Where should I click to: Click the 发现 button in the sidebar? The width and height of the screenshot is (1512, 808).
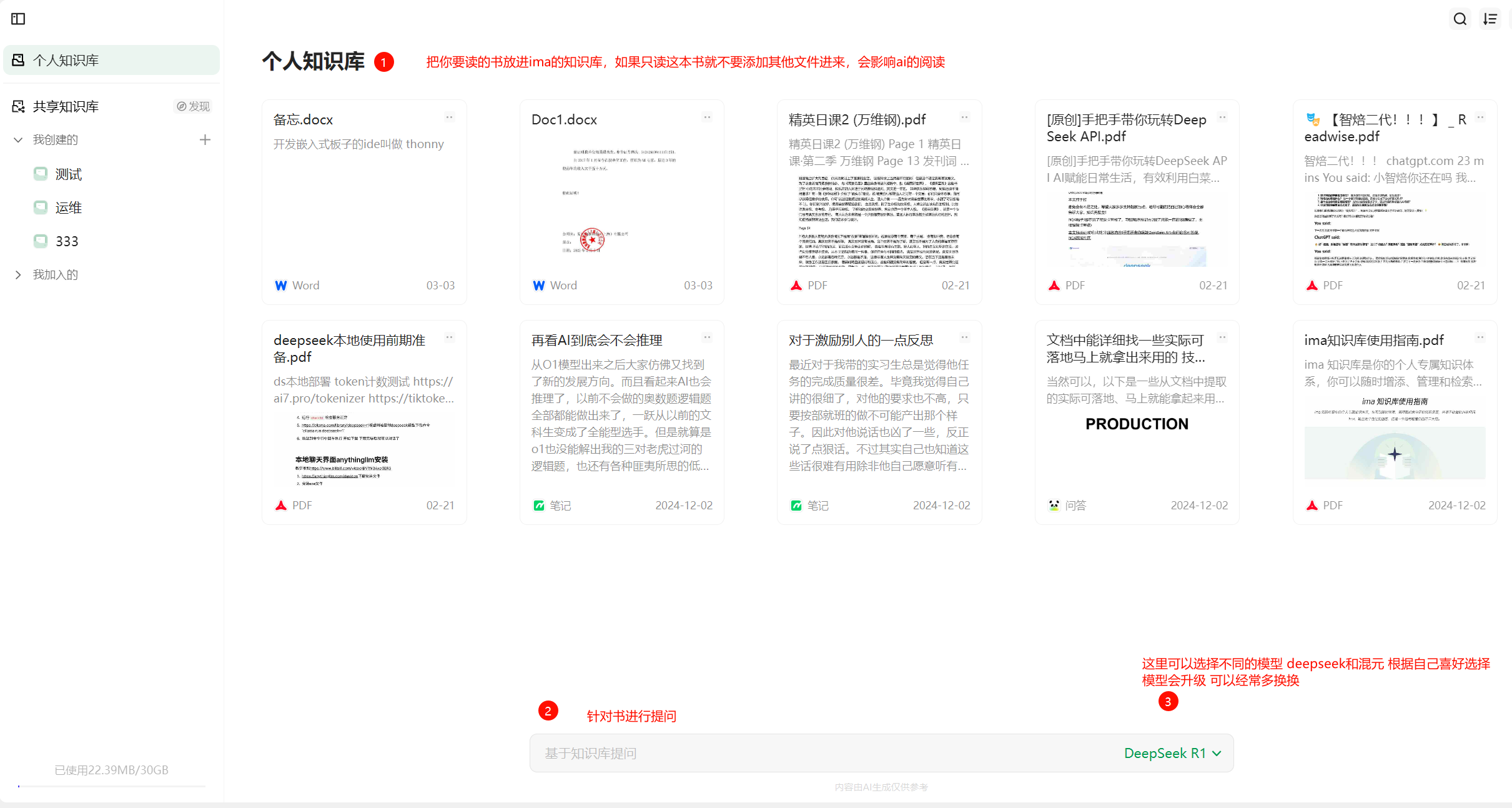[x=192, y=106]
